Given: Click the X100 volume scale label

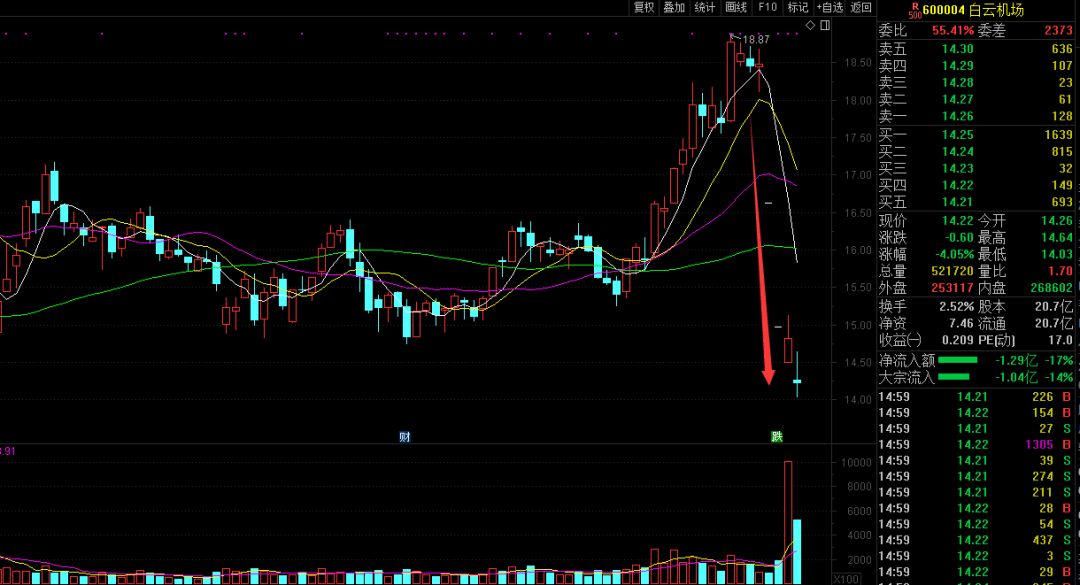Looking at the screenshot, I should 846,578.
